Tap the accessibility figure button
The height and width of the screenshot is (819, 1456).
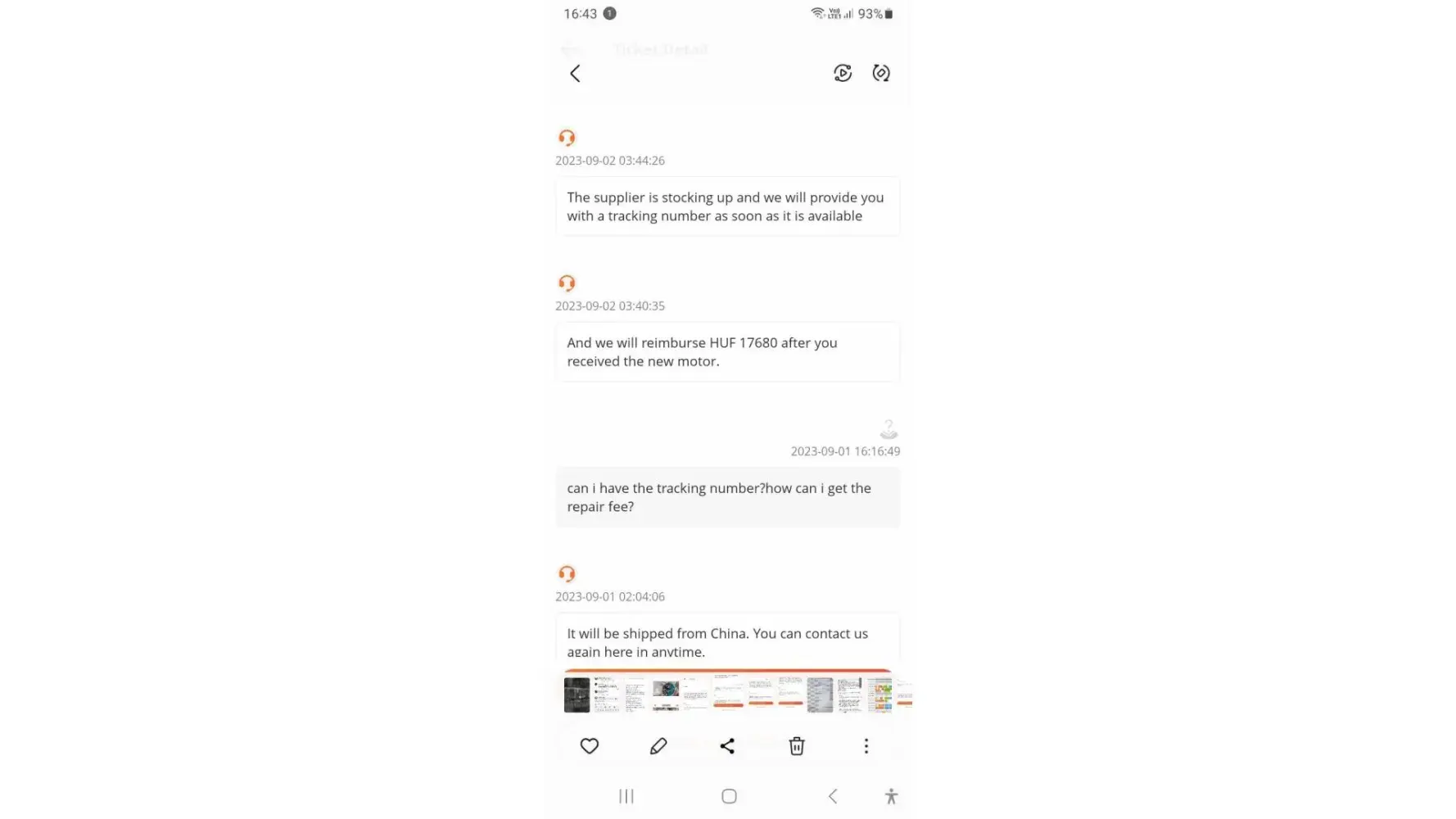pos(891,796)
